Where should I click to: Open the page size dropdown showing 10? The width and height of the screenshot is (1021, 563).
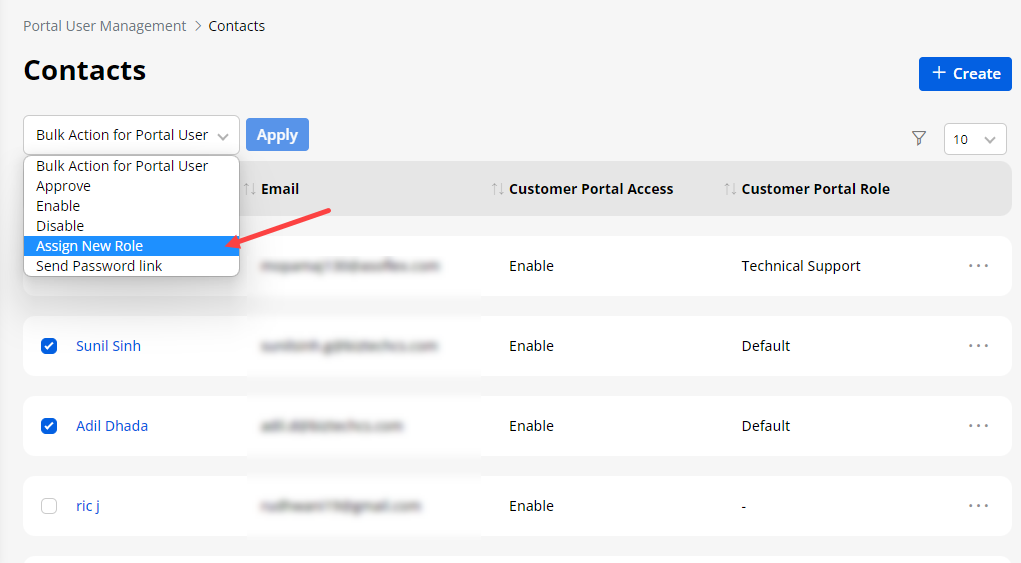(974, 139)
